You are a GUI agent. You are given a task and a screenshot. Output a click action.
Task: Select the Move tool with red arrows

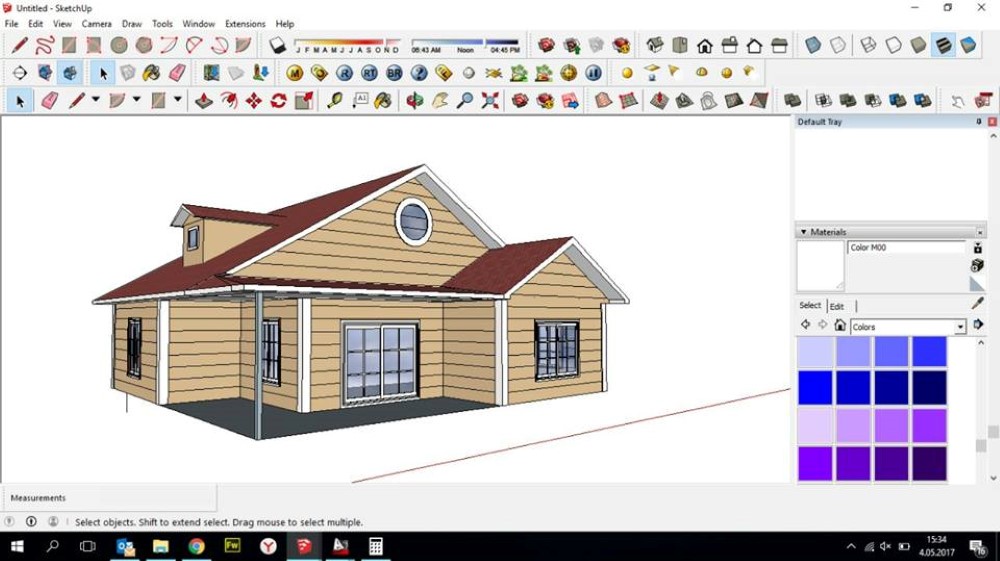click(254, 100)
